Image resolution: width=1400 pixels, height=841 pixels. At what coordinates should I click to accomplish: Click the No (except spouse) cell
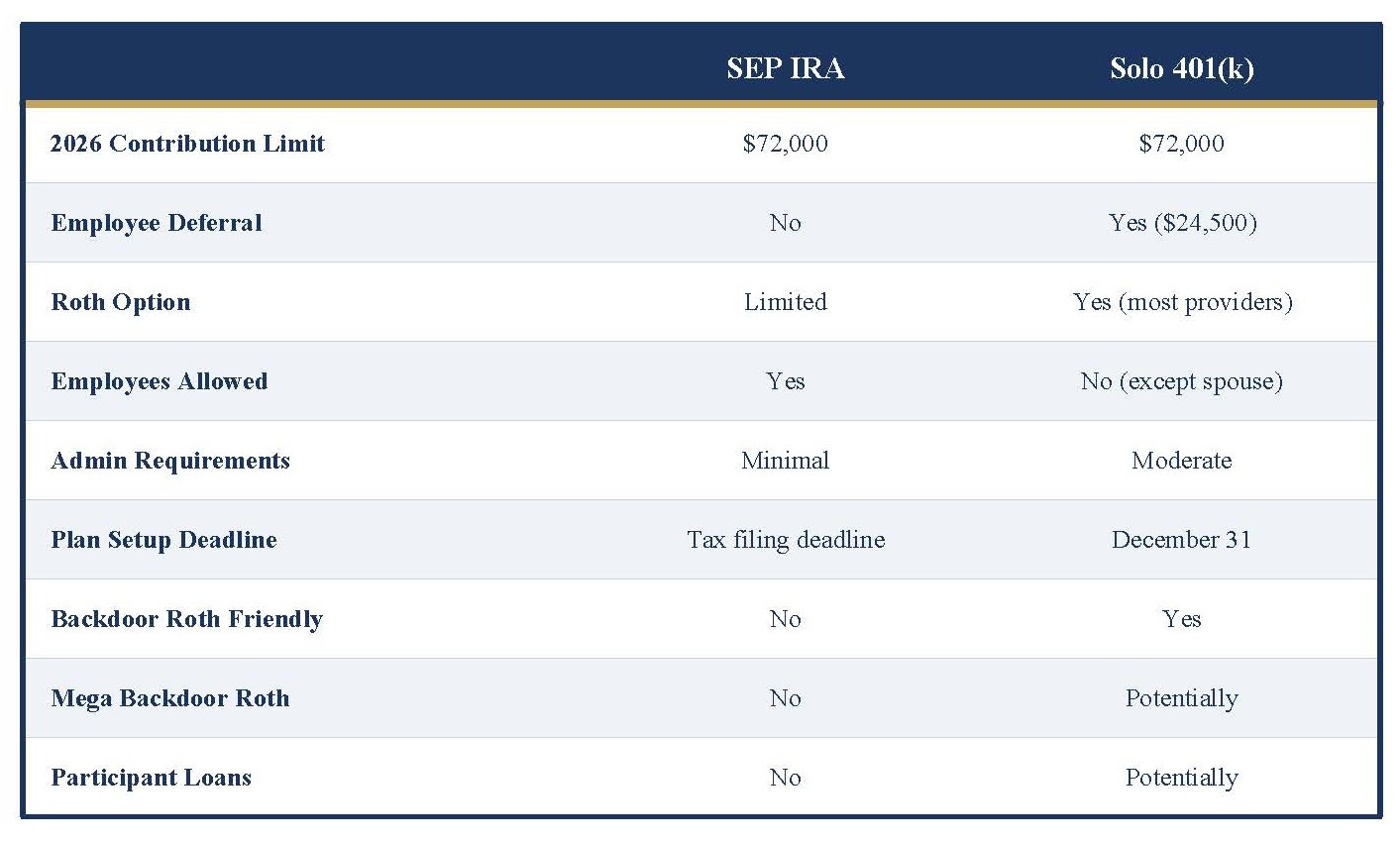coord(1182,381)
